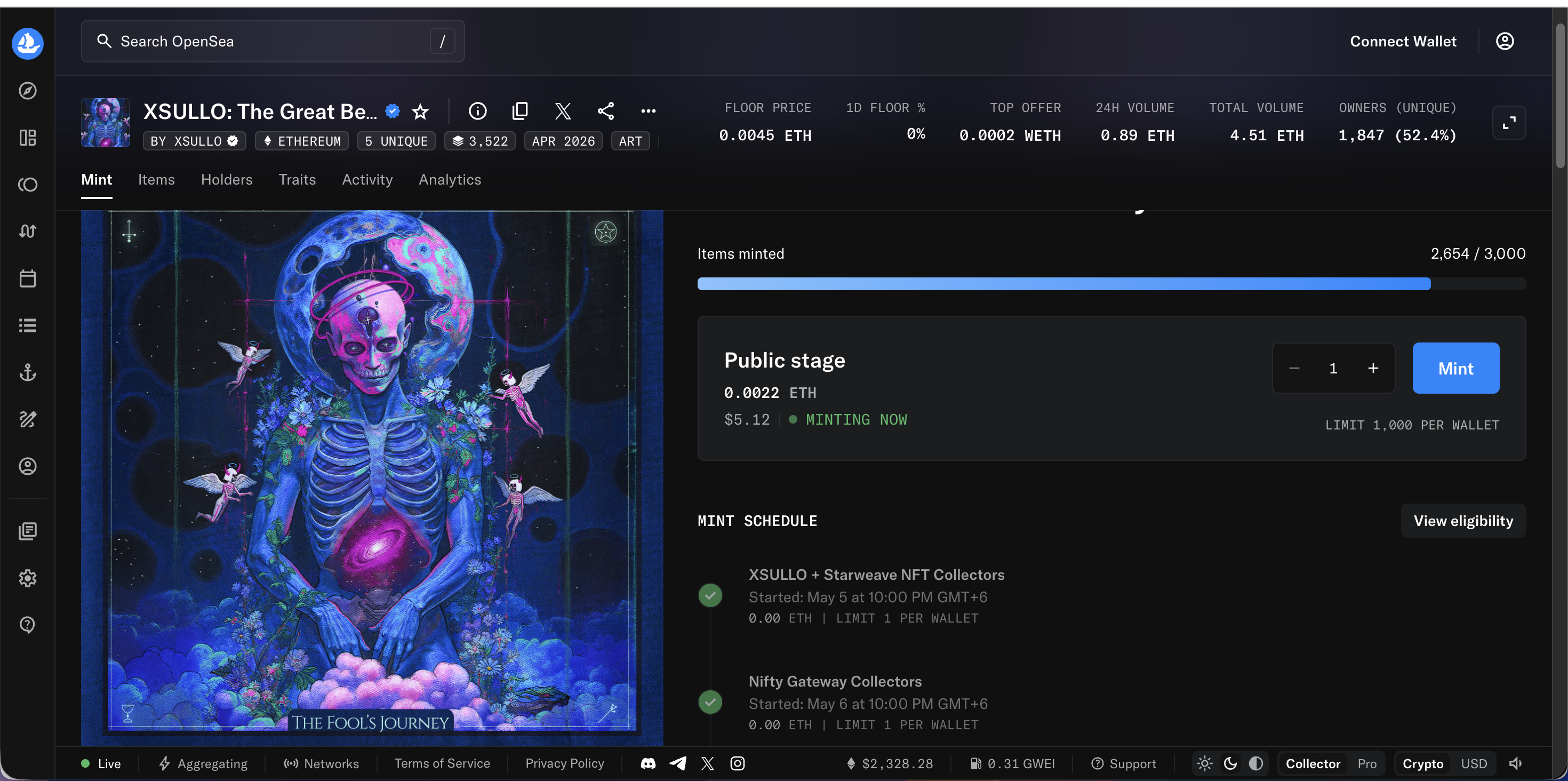Open the Discord link in footer
The height and width of the screenshot is (781, 1568).
(648, 763)
